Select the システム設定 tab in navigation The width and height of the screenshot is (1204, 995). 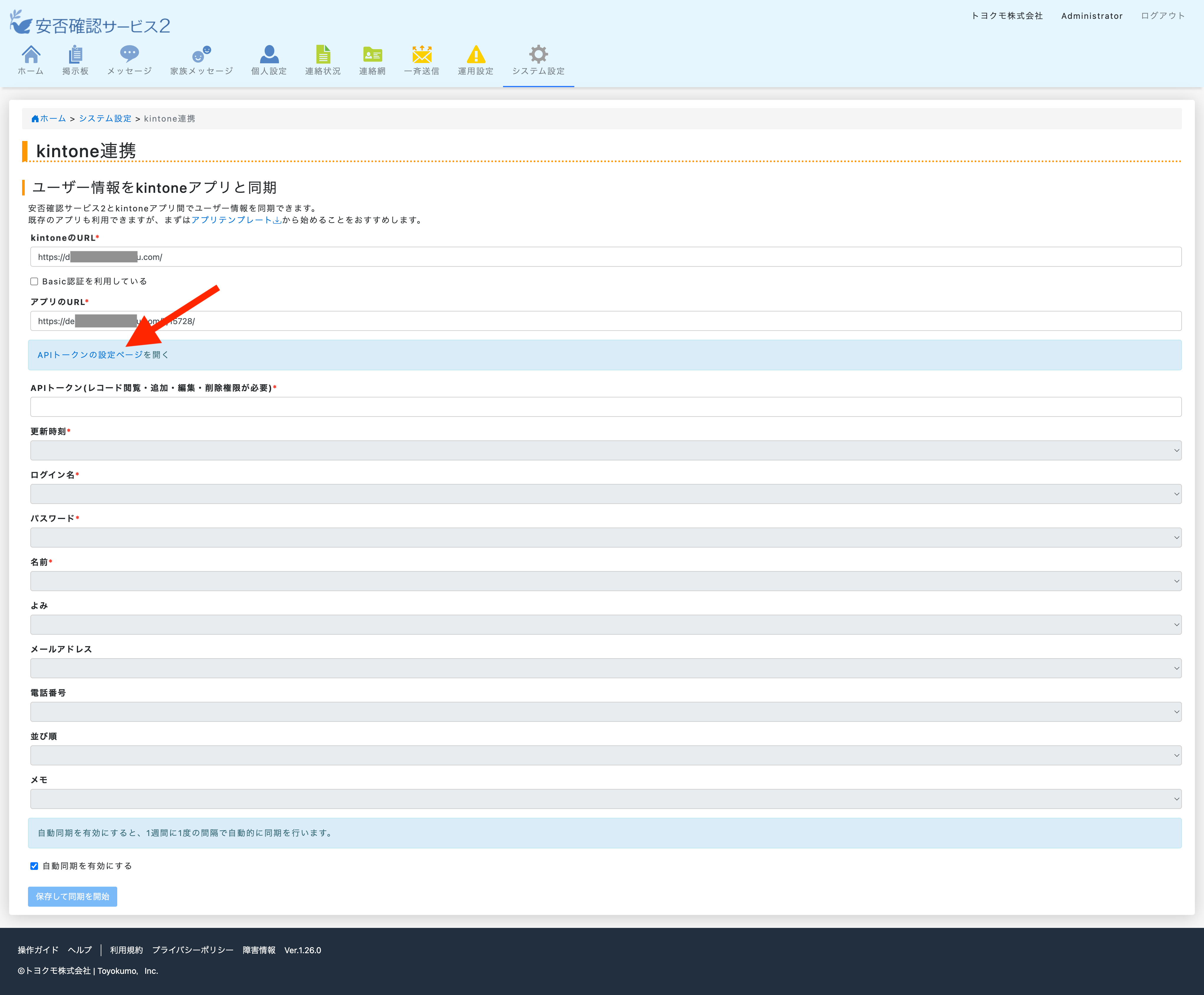538,61
